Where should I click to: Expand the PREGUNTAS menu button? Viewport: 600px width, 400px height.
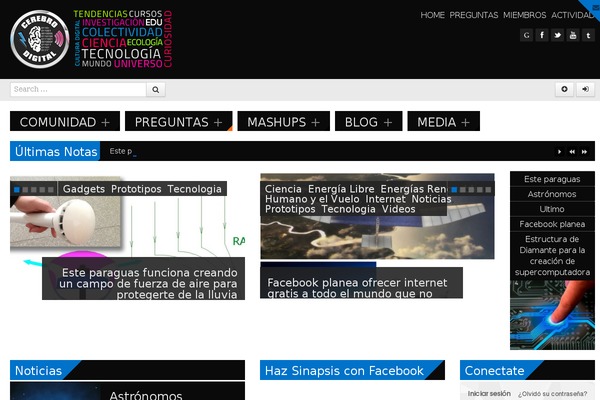tap(178, 121)
